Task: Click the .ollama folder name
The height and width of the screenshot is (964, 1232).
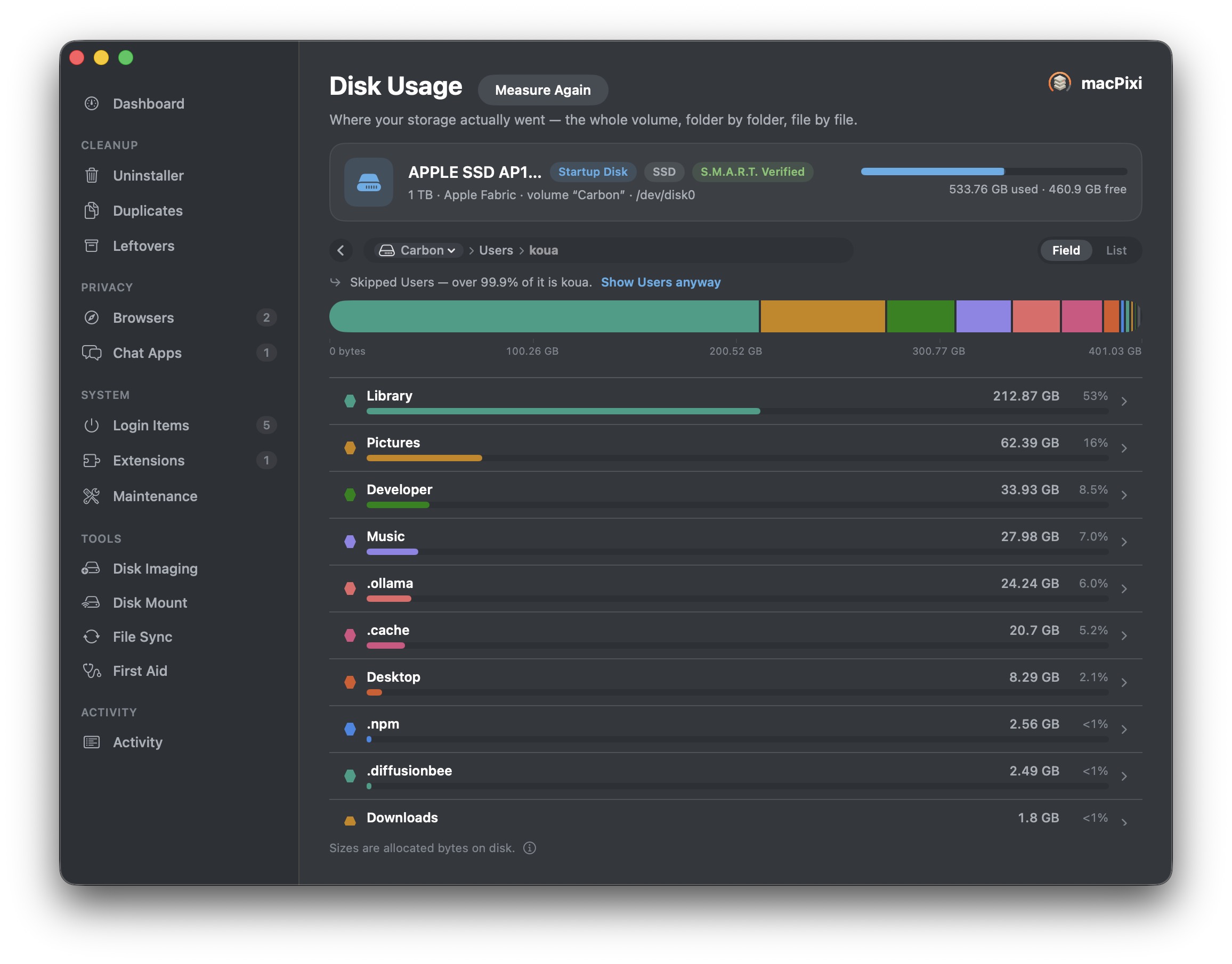Action: [x=390, y=583]
